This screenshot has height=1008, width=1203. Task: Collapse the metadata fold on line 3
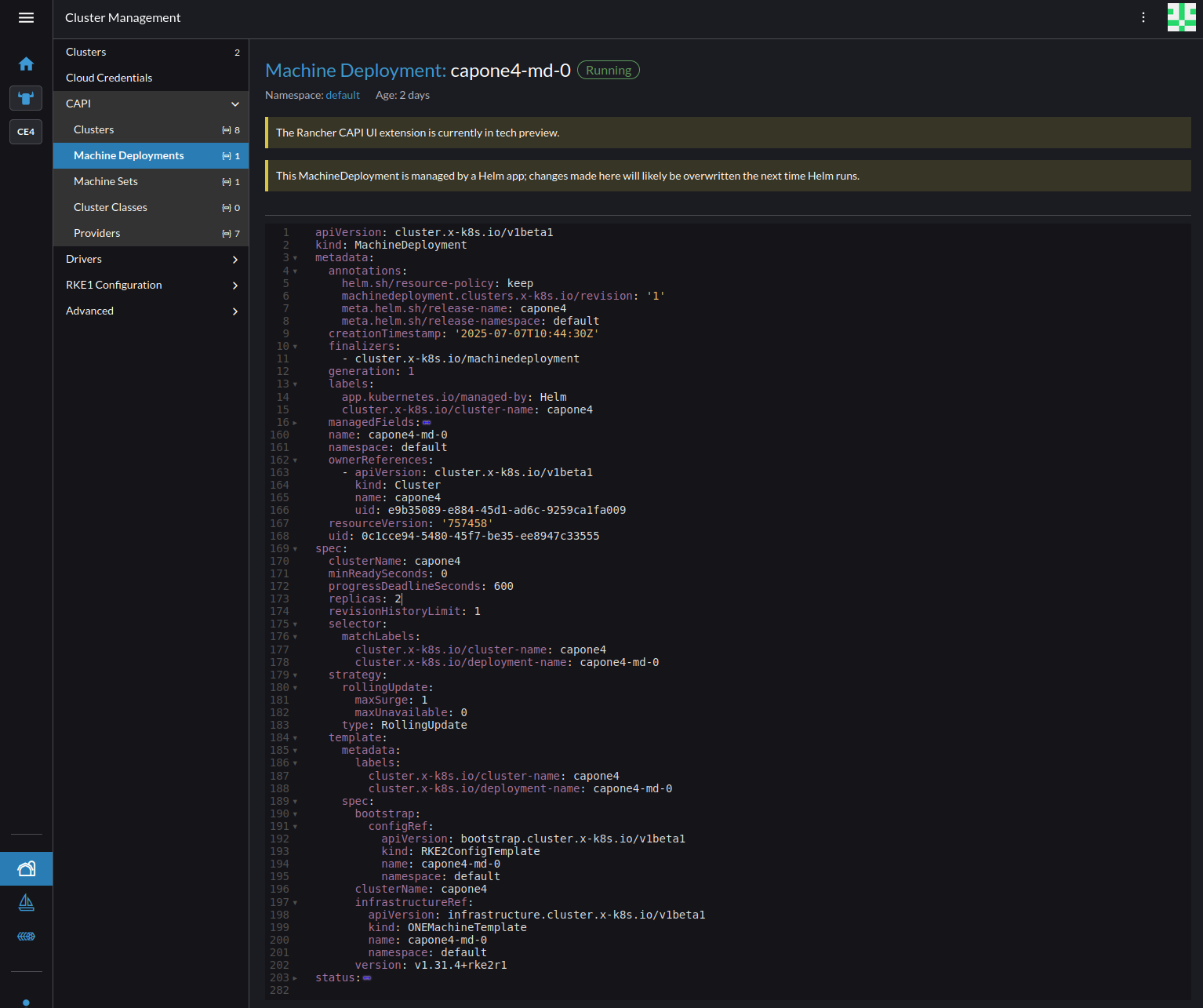[295, 258]
